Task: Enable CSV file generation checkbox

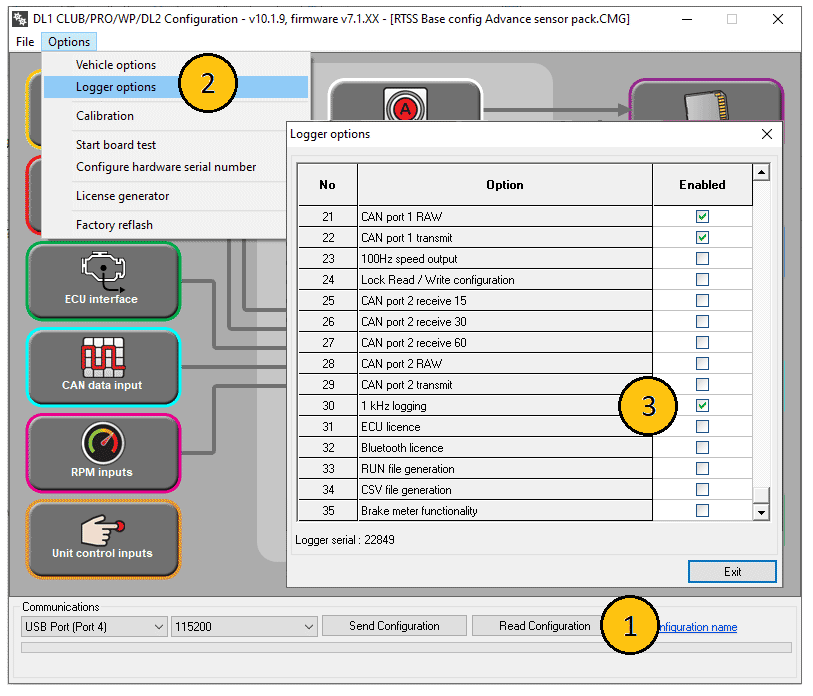Action: [702, 490]
